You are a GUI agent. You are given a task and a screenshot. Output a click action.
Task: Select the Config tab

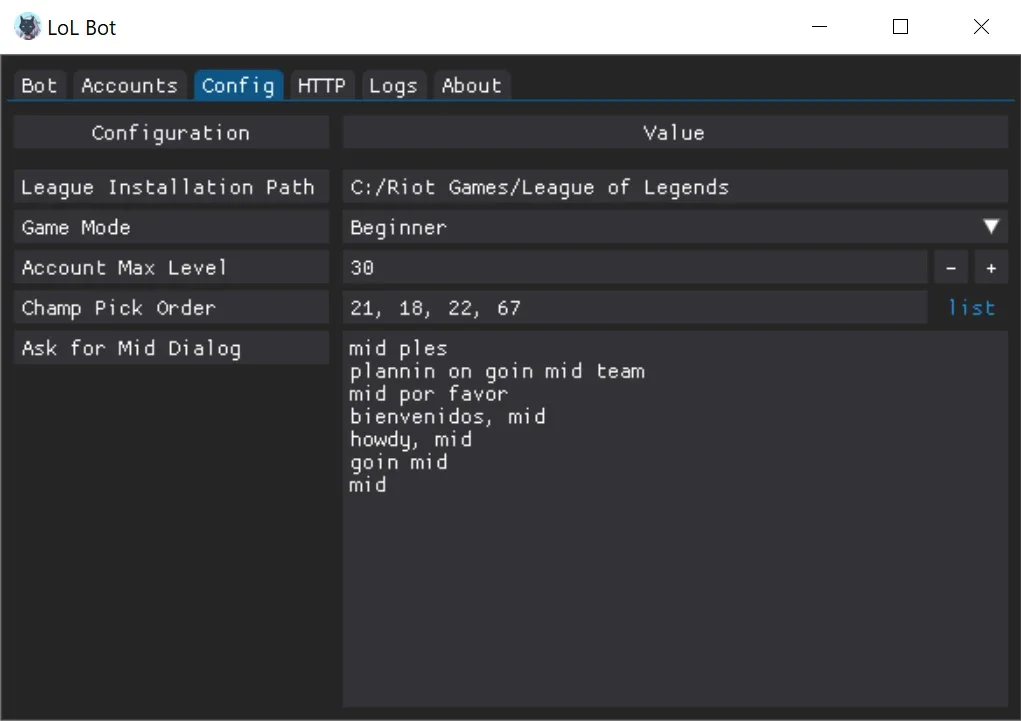[x=238, y=86]
